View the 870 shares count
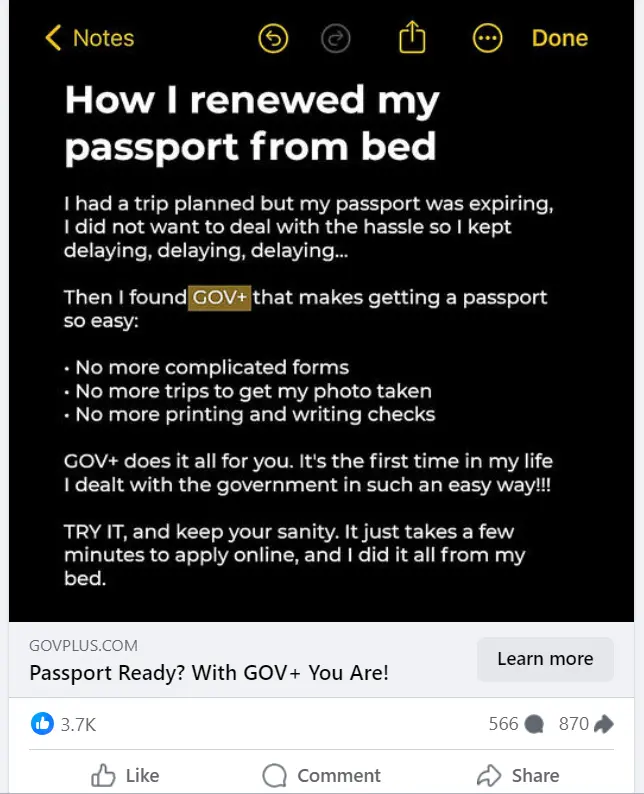The image size is (644, 794). [x=574, y=724]
